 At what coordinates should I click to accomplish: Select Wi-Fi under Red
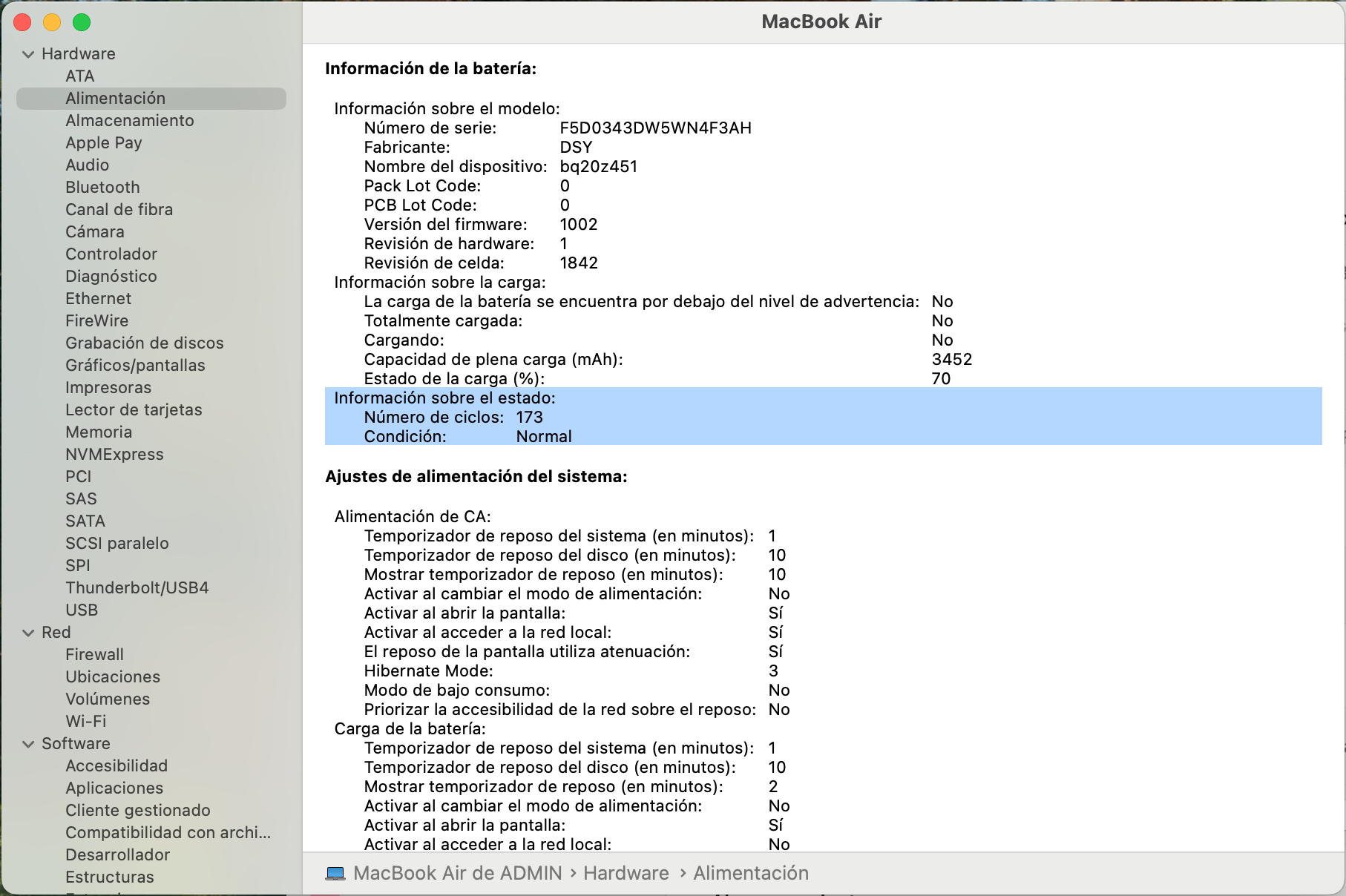pyautogui.click(x=85, y=721)
